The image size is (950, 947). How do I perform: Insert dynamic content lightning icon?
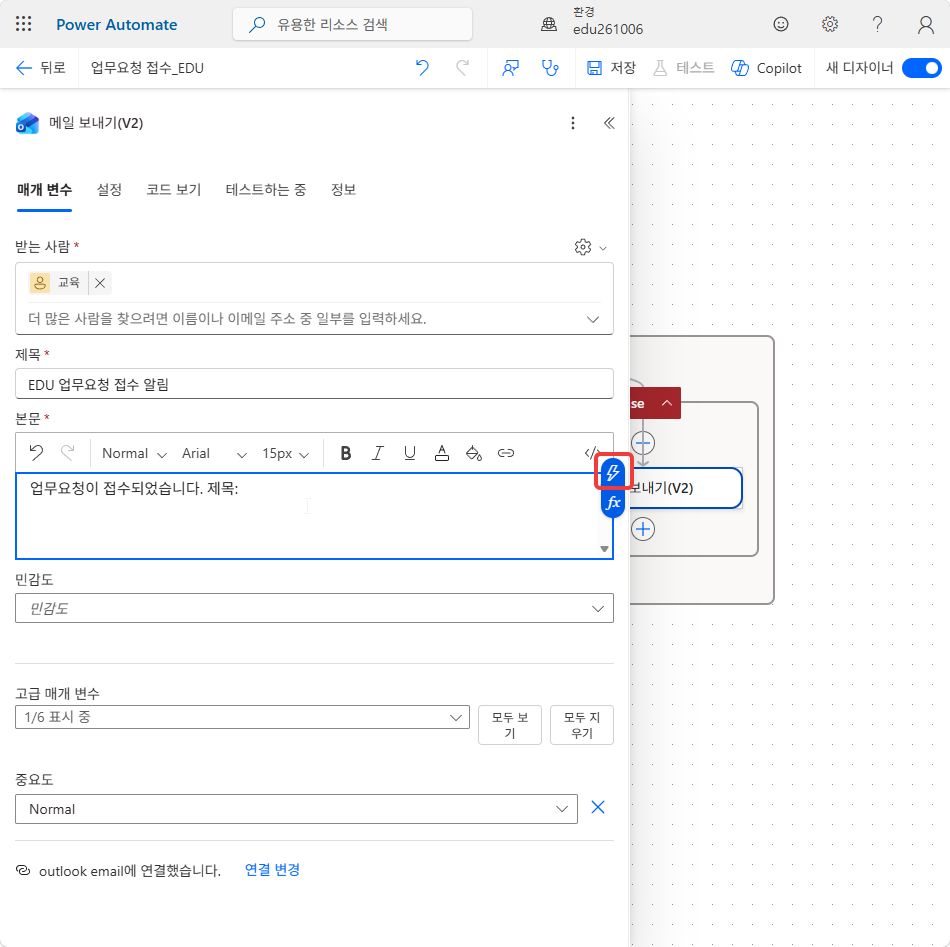pyautogui.click(x=613, y=472)
